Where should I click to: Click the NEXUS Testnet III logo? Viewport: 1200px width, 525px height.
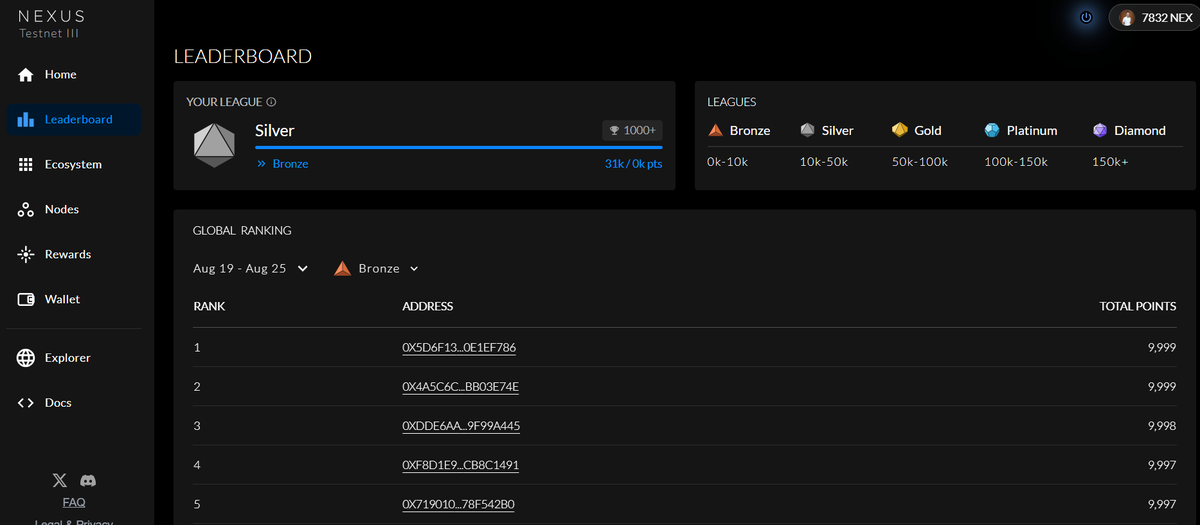[x=50, y=24]
